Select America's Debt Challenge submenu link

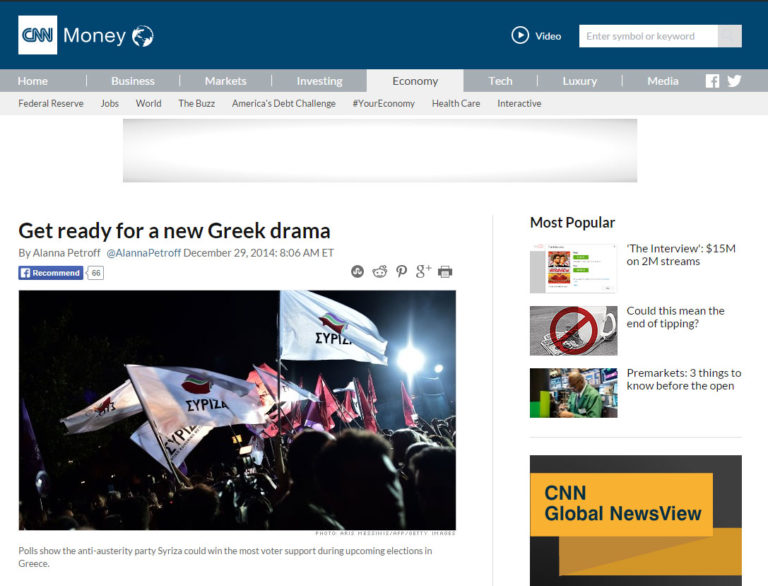pyautogui.click(x=284, y=103)
